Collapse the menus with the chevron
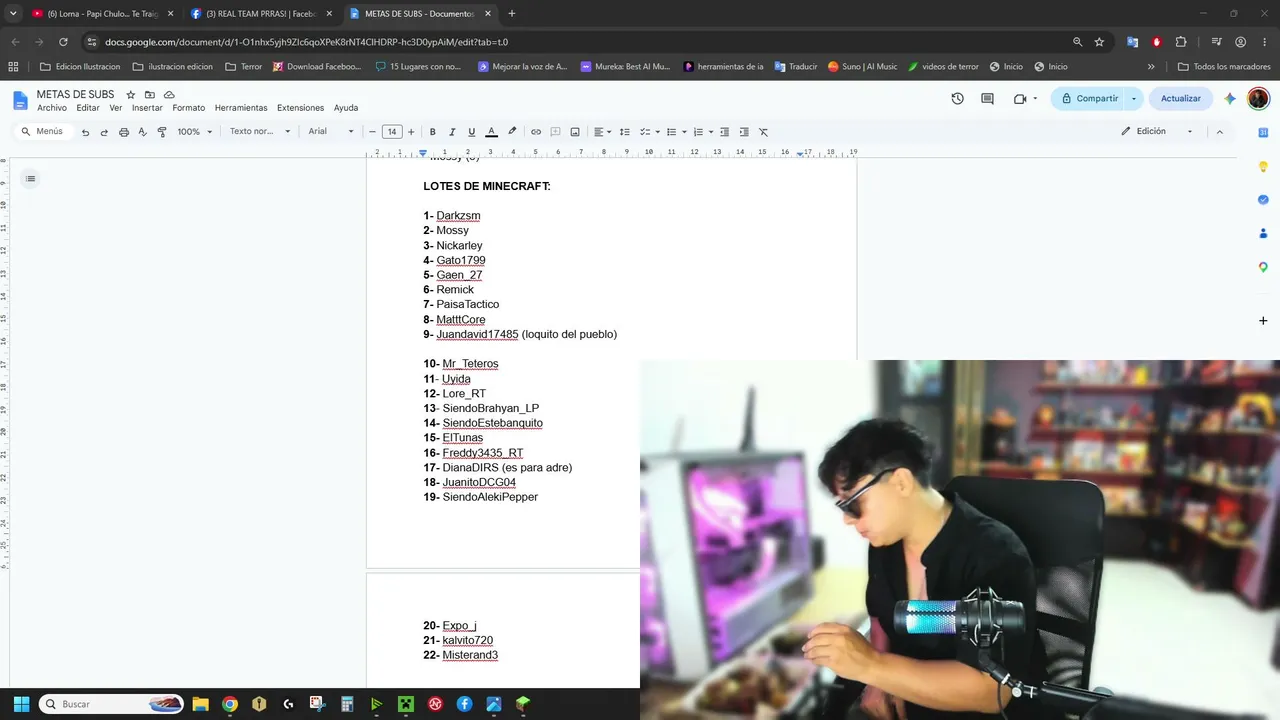 (1219, 132)
